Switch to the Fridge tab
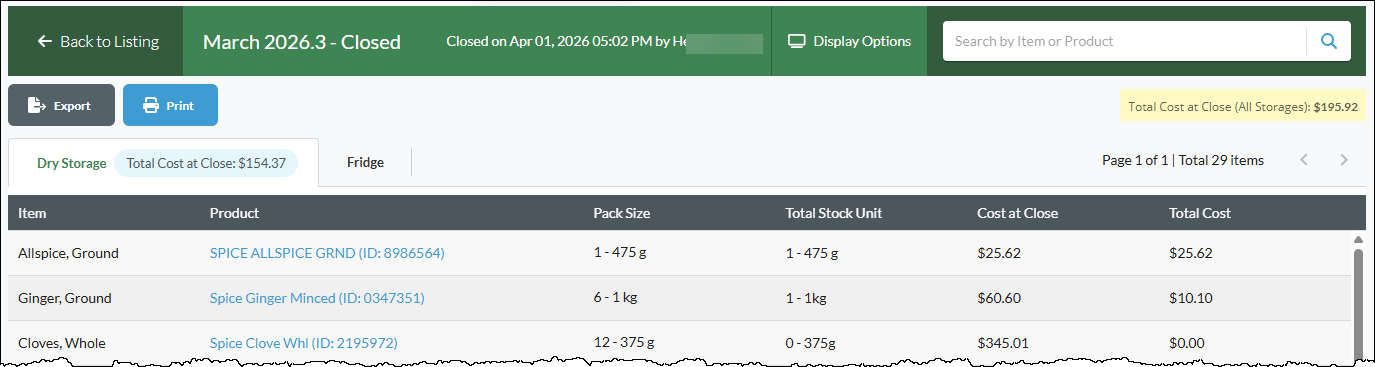 click(365, 162)
